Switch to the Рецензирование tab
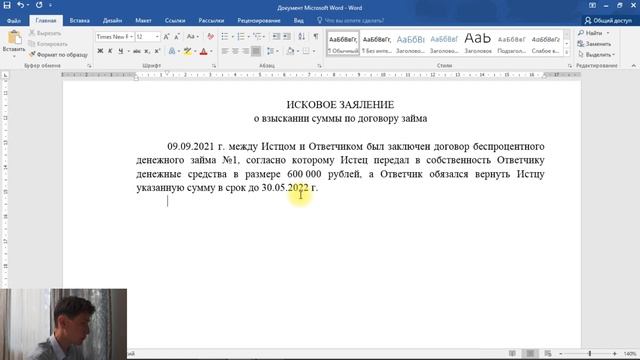Screen dimensions: 640x360 259,20
